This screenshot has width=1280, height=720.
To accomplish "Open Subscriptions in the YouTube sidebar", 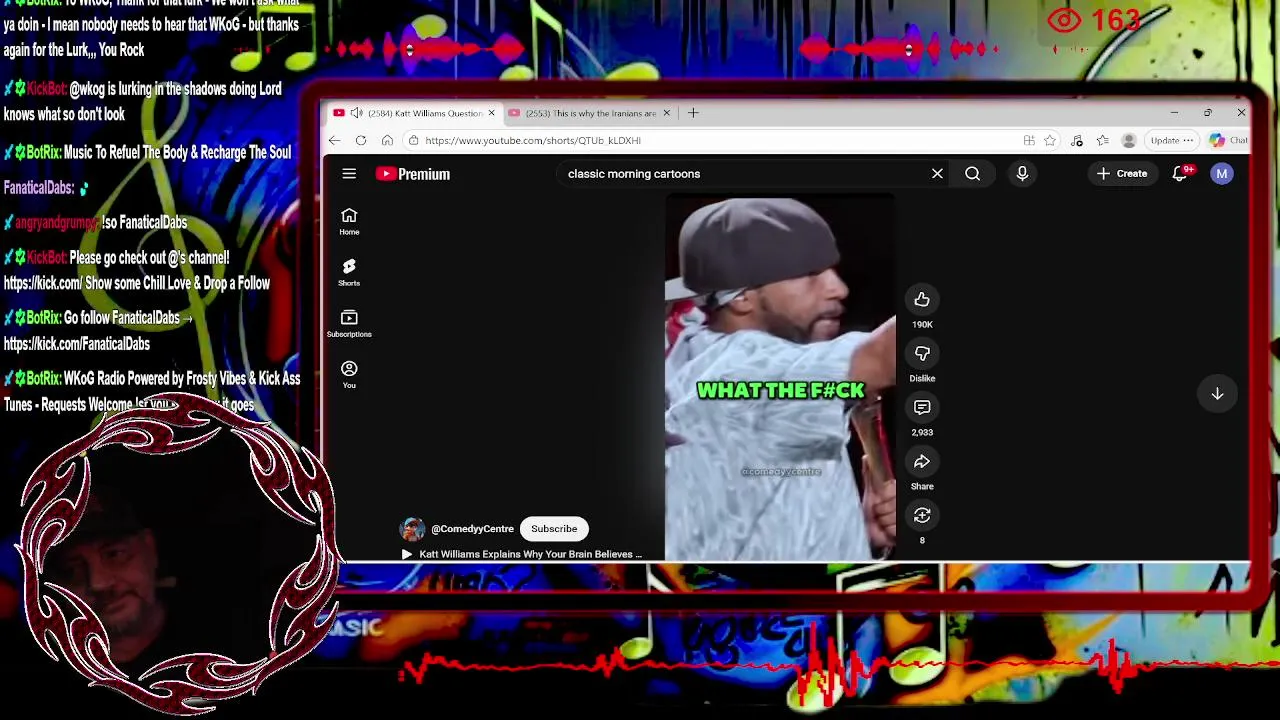I will tap(349, 324).
